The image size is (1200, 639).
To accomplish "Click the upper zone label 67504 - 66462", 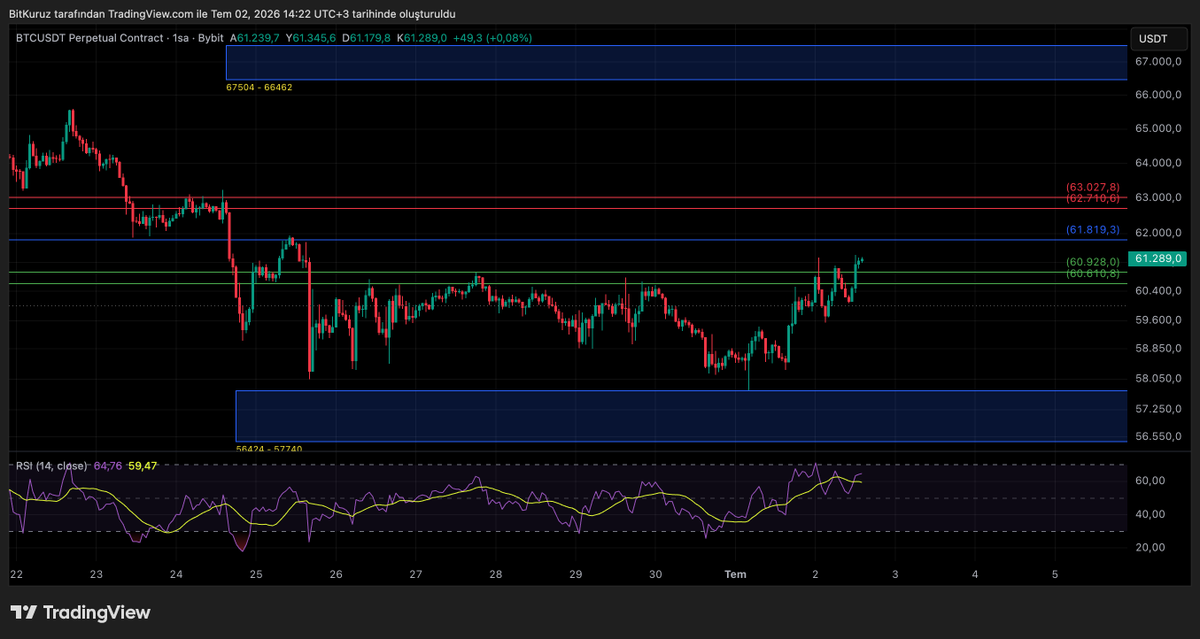I will (x=259, y=88).
